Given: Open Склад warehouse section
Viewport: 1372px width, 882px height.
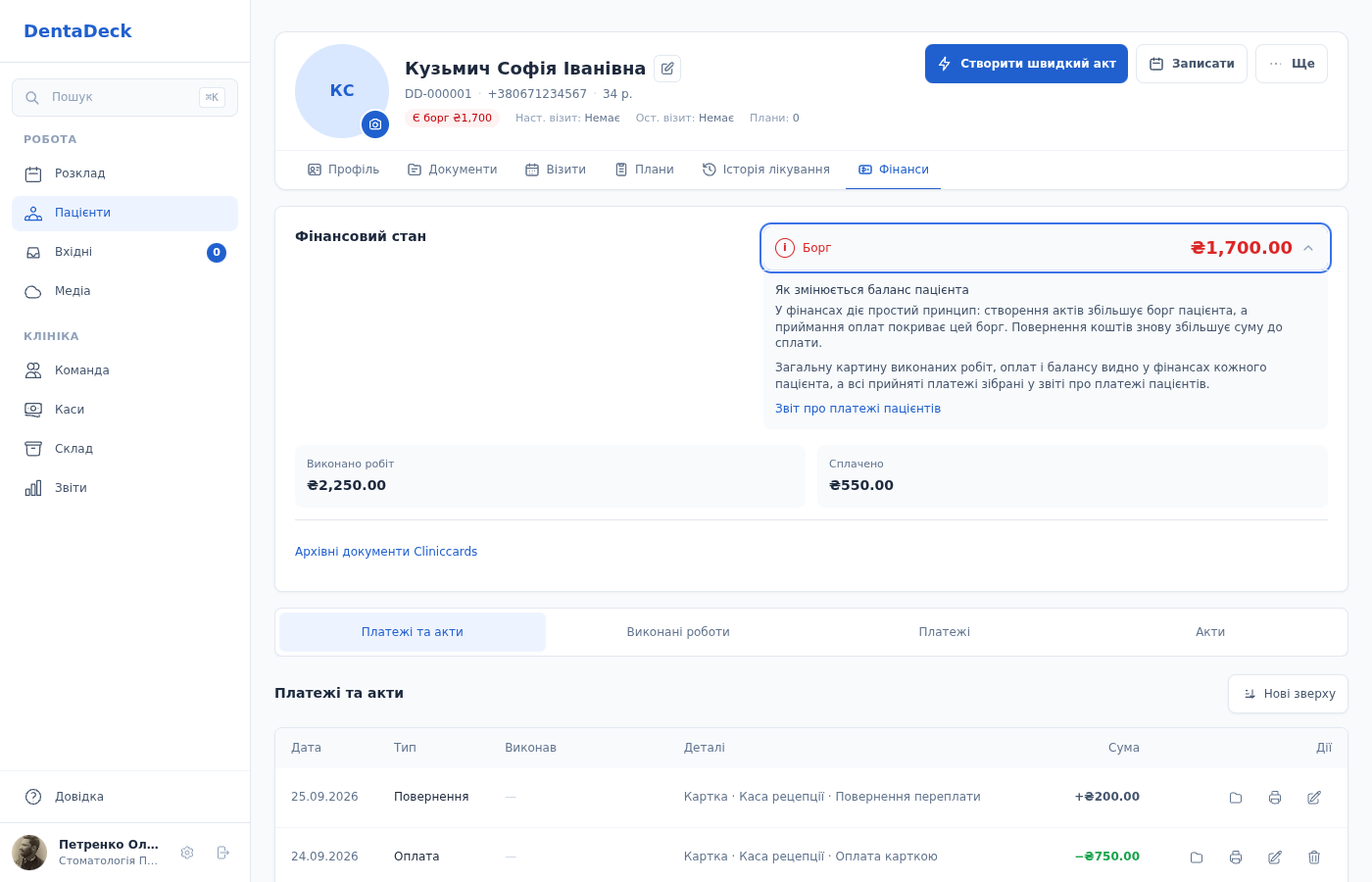Looking at the screenshot, I should (124, 449).
